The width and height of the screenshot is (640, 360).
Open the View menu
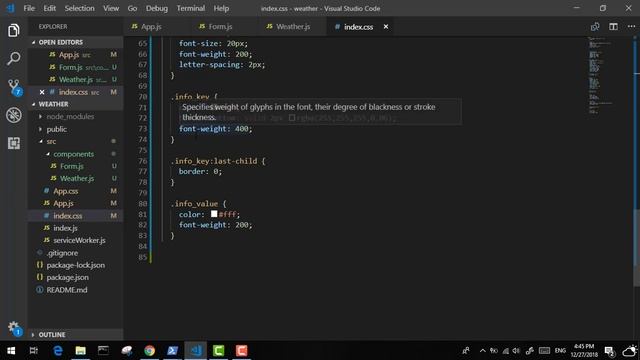(111, 8)
